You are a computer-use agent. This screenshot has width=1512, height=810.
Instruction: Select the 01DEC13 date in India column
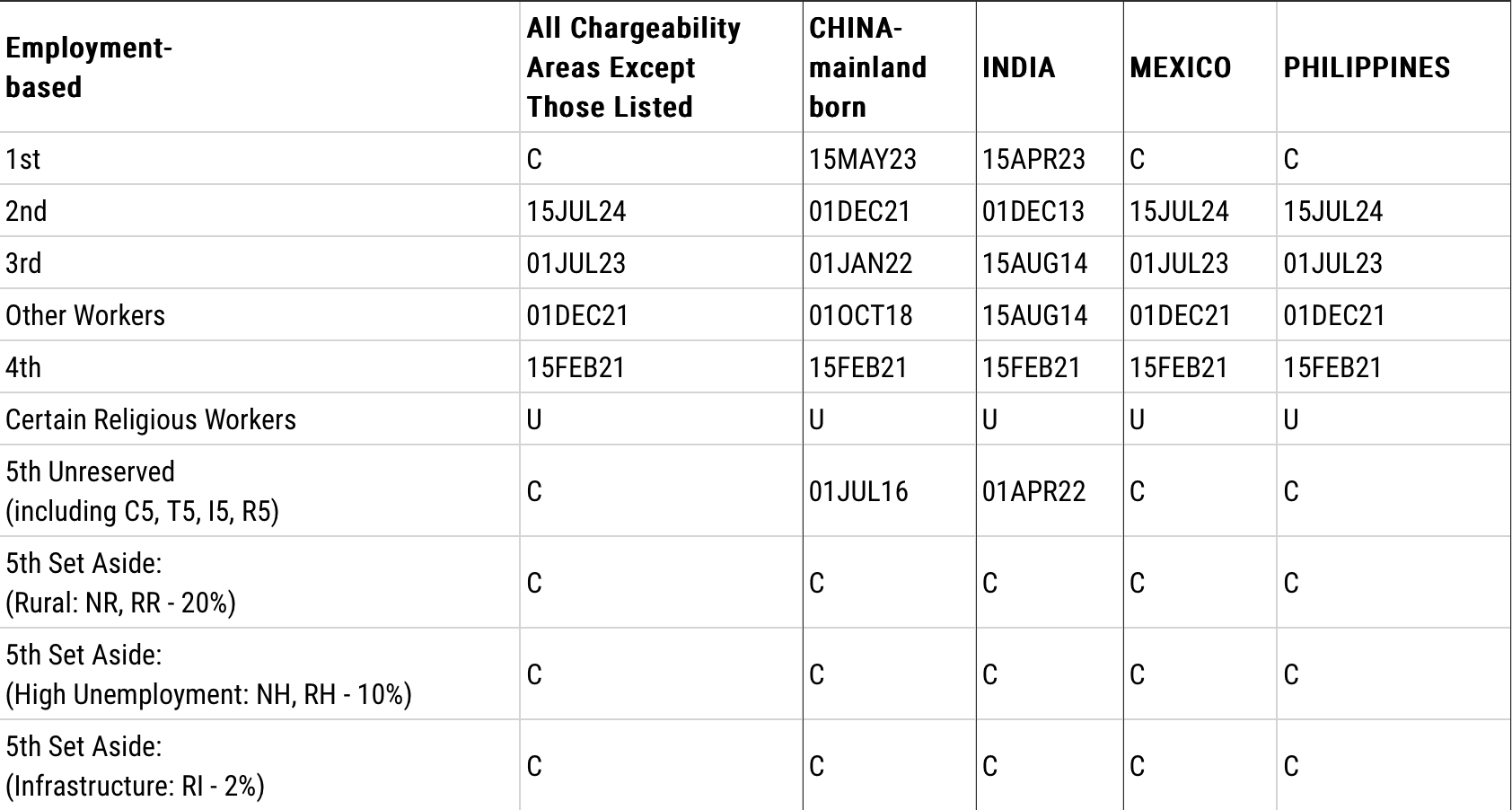tap(1033, 211)
